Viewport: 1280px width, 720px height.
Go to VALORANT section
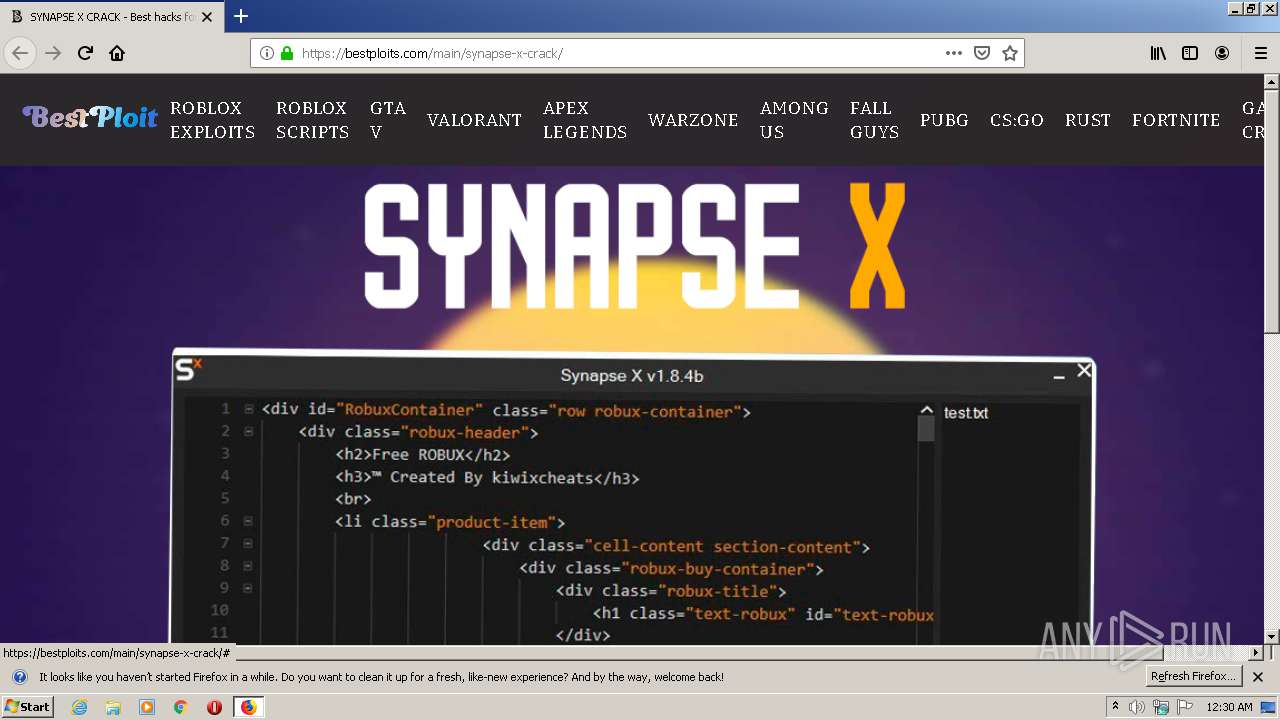coord(474,120)
